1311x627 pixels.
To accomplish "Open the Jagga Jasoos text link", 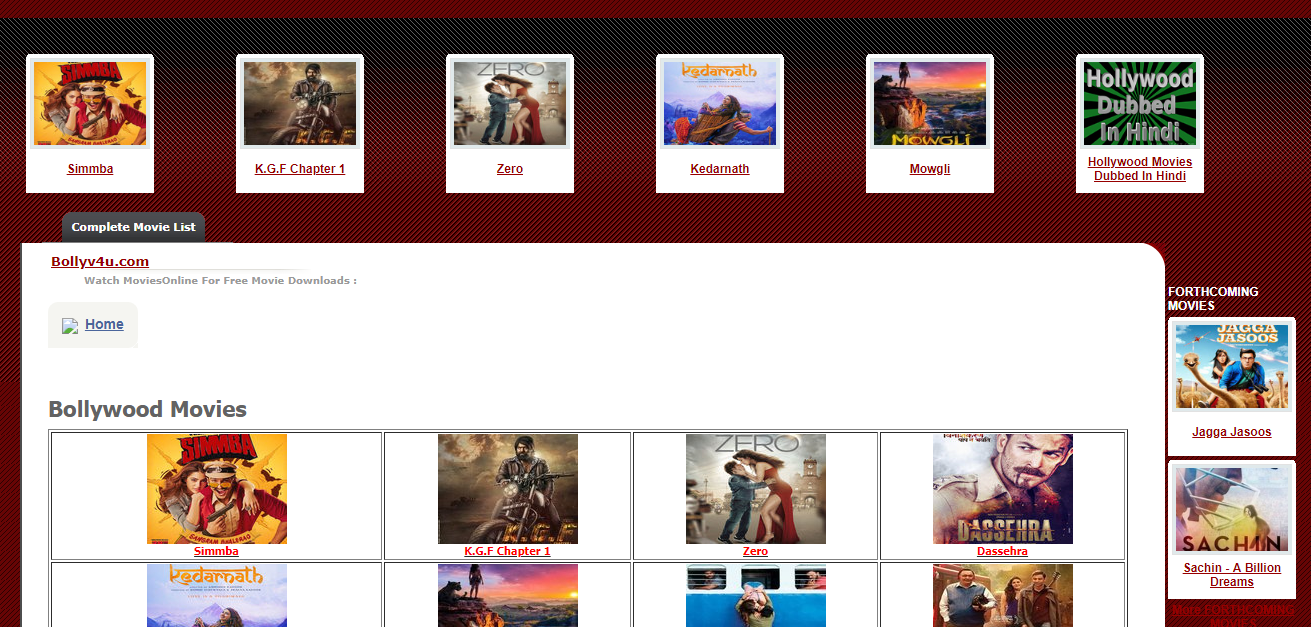I will coord(1232,432).
